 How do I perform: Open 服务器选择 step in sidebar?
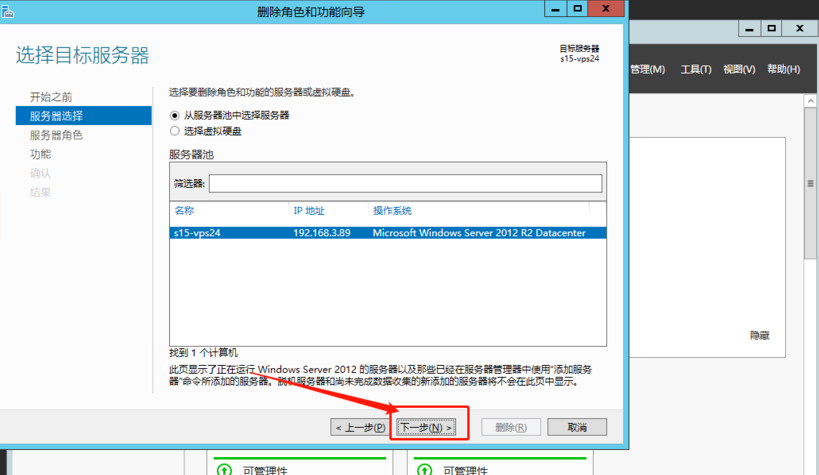pos(84,115)
